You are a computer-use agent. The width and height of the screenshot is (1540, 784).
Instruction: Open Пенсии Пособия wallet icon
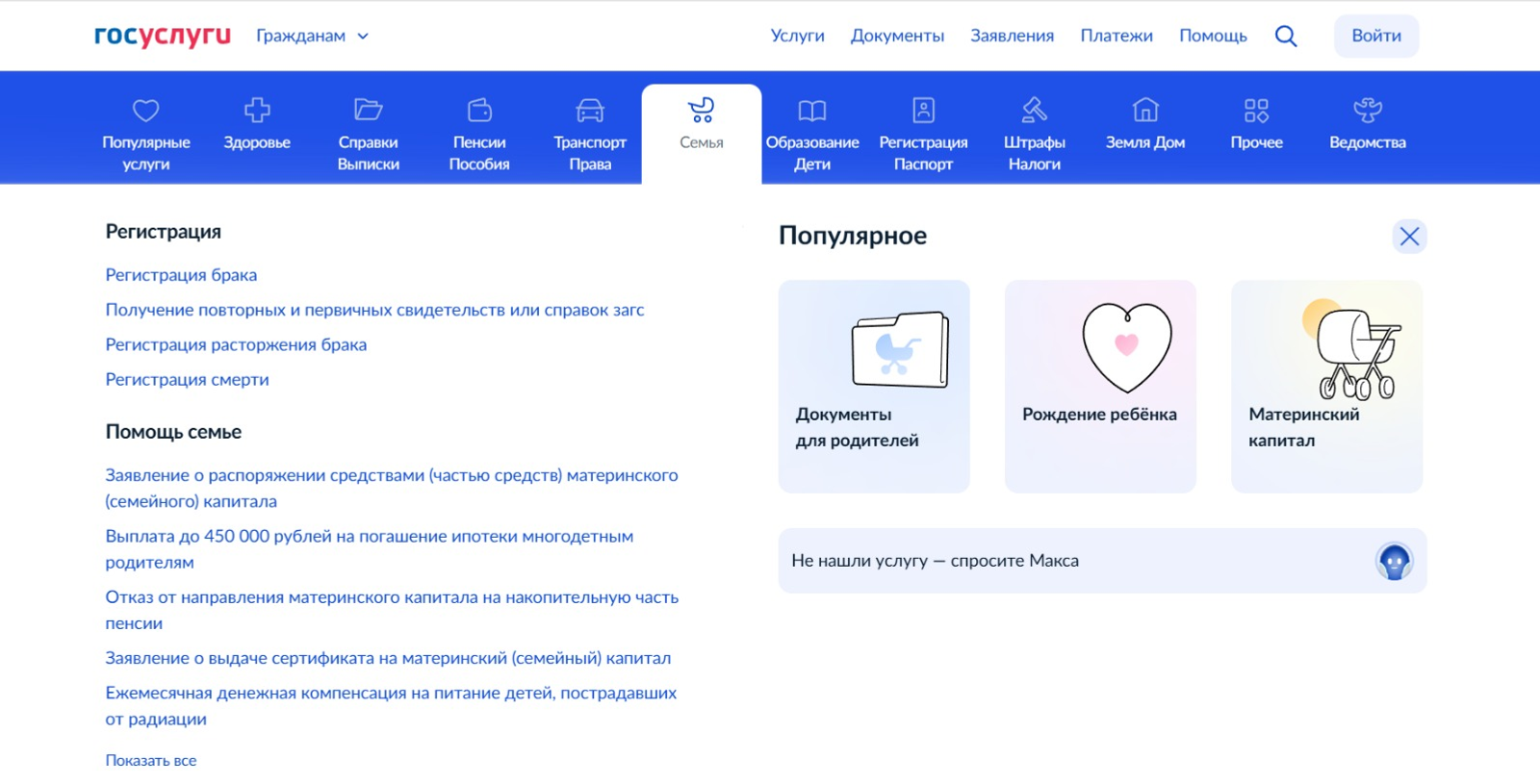pos(479,111)
